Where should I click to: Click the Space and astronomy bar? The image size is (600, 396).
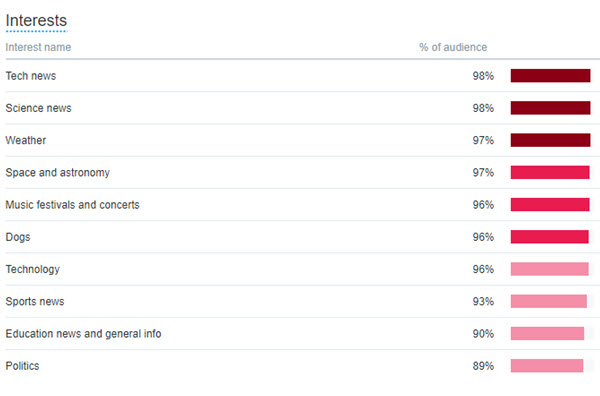coord(550,172)
